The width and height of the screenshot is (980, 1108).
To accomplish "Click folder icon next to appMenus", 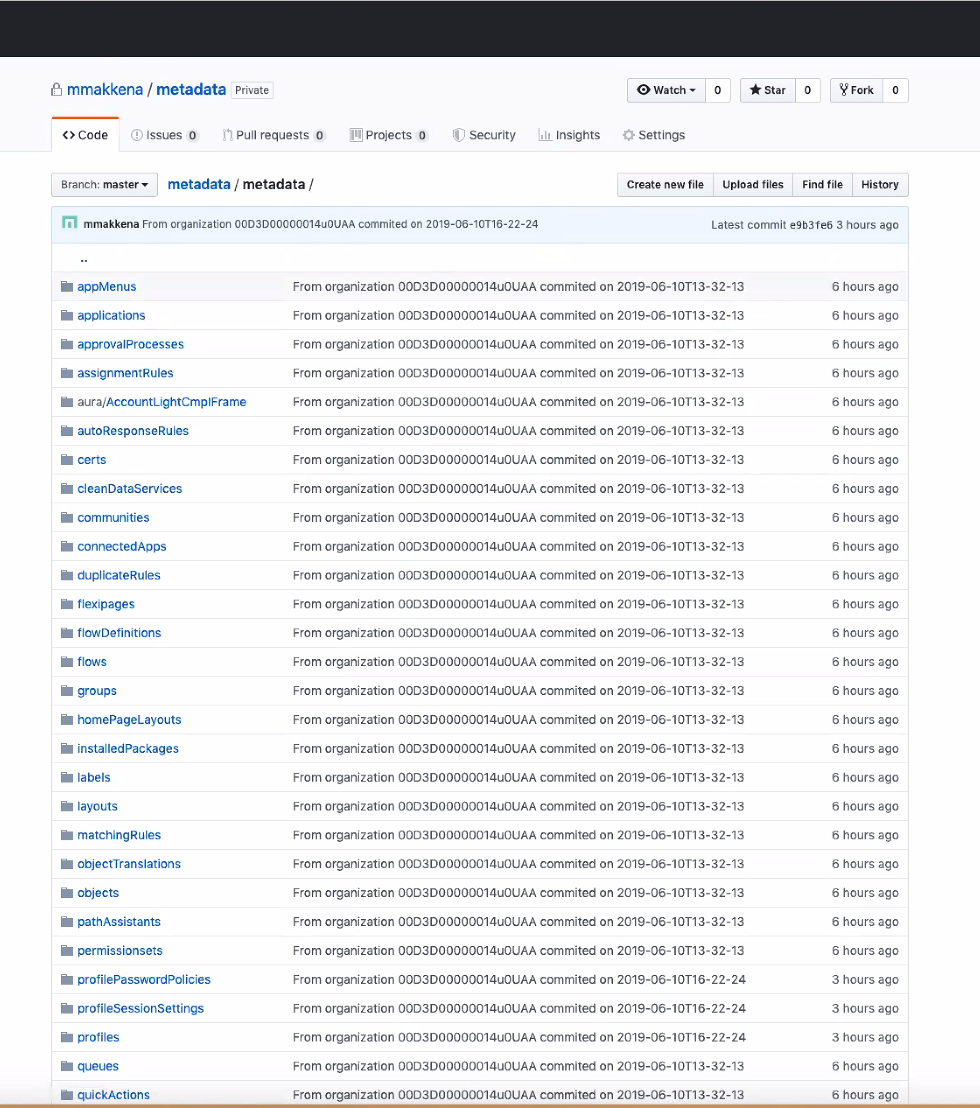I will click(67, 286).
